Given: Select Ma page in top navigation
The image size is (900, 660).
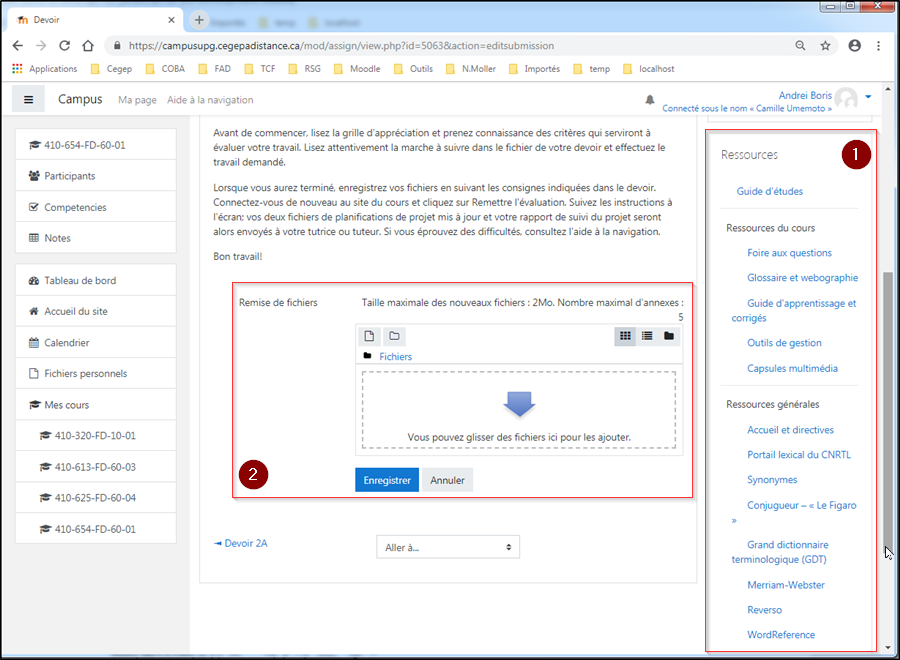Looking at the screenshot, I should point(137,100).
